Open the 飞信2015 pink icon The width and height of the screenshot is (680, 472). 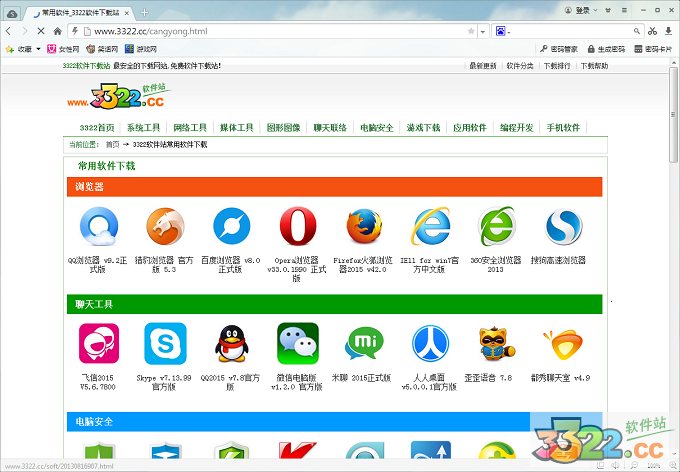point(99,344)
